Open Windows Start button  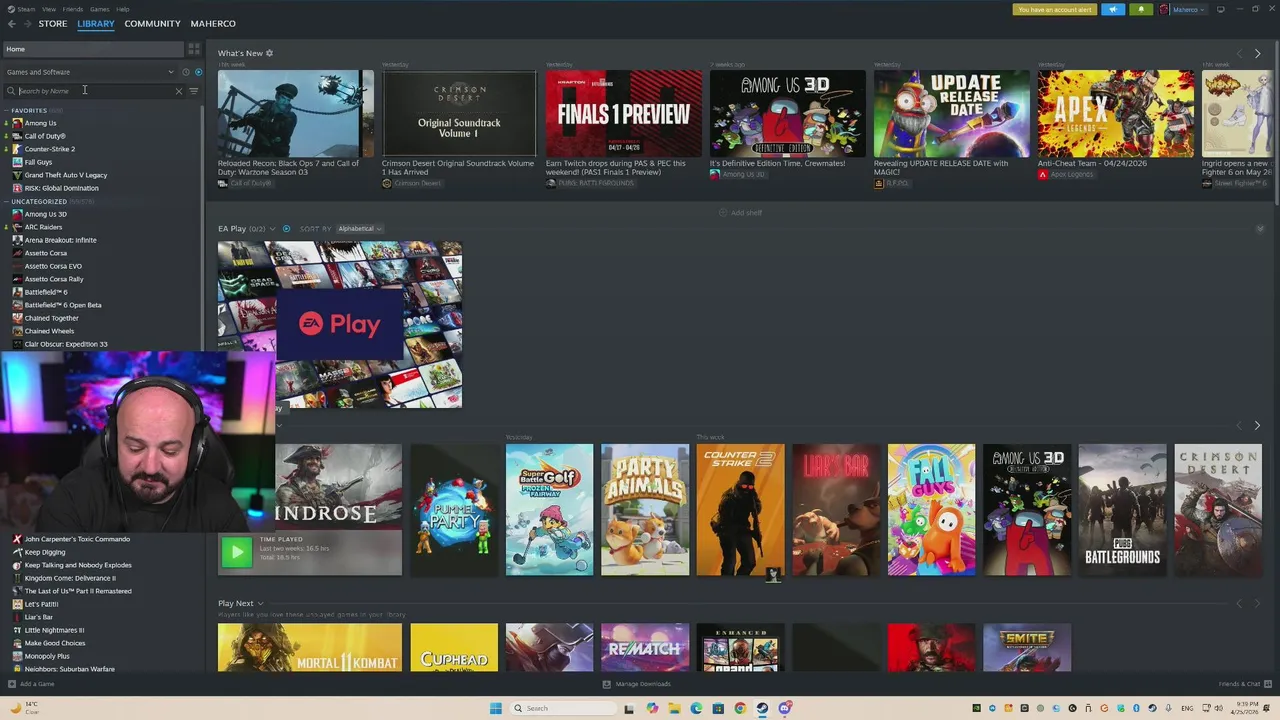pos(495,708)
